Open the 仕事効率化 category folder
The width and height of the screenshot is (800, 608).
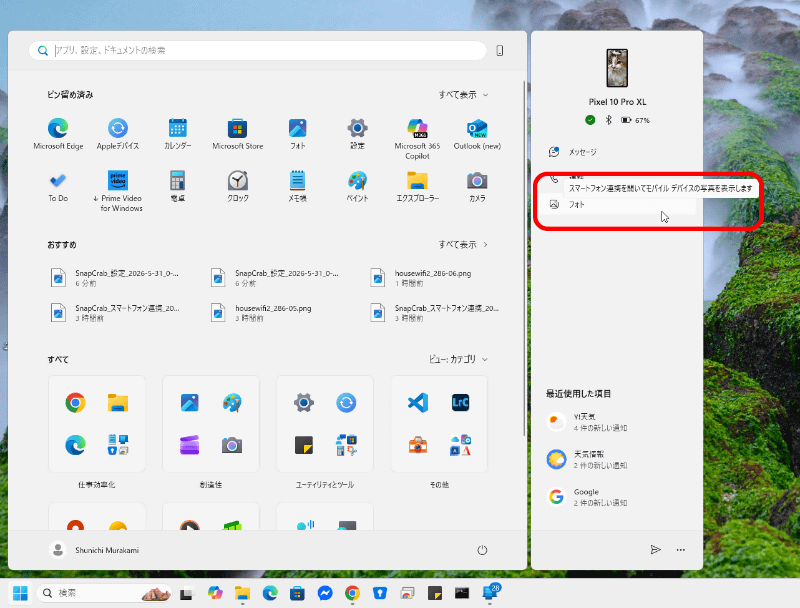[97, 424]
